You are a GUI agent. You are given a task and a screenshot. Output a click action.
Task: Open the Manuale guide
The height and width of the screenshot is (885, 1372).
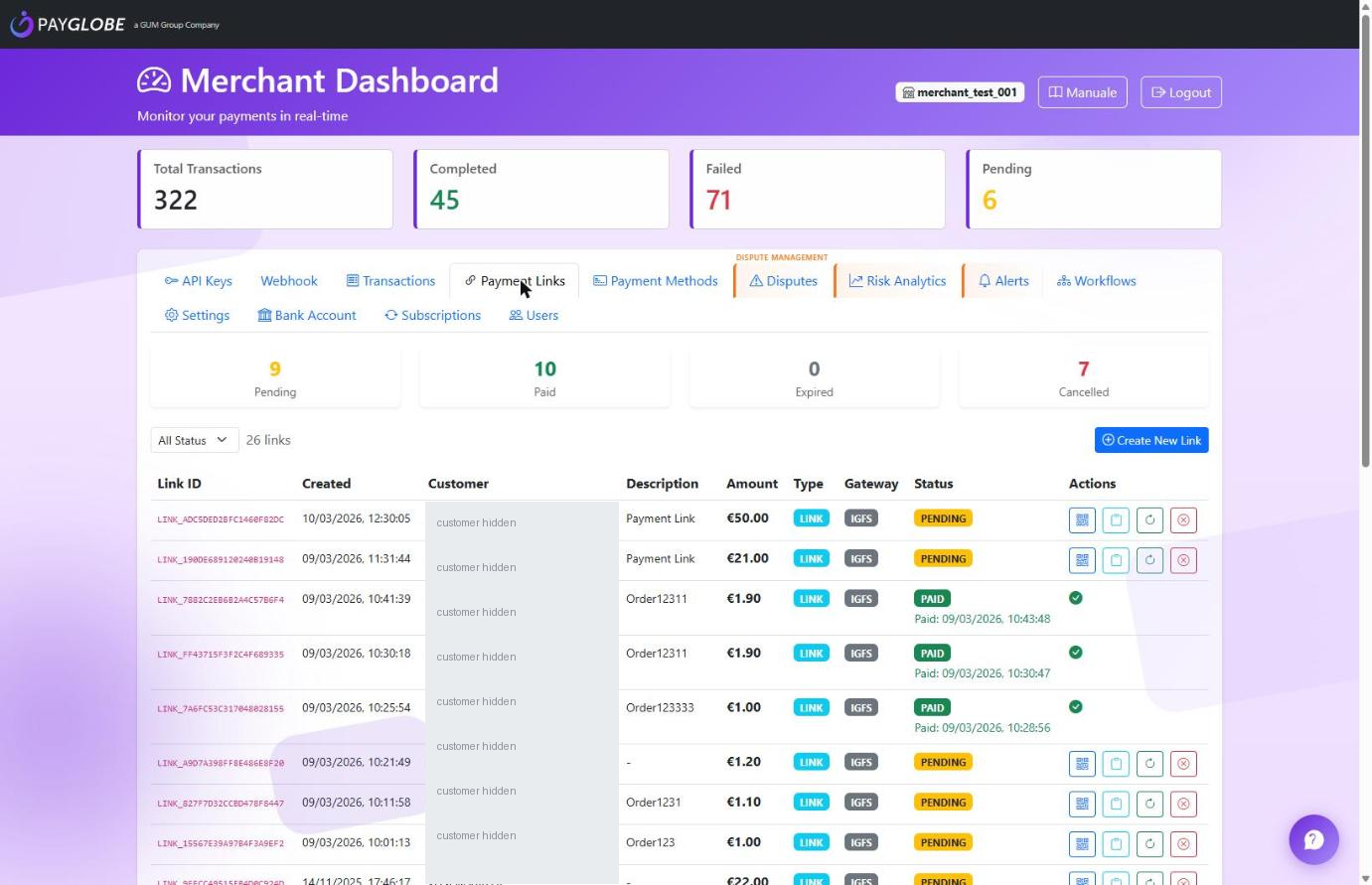point(1082,92)
